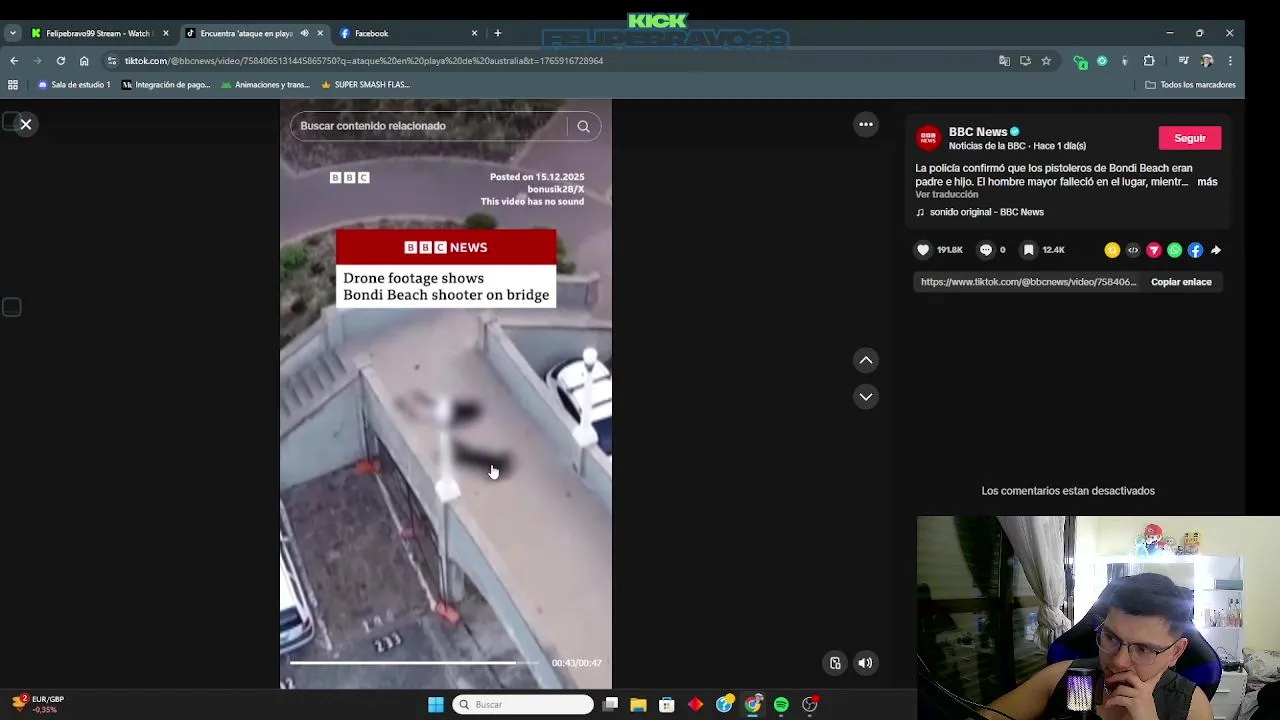
Task: Share the video to WhatsApp
Action: coord(1175,250)
